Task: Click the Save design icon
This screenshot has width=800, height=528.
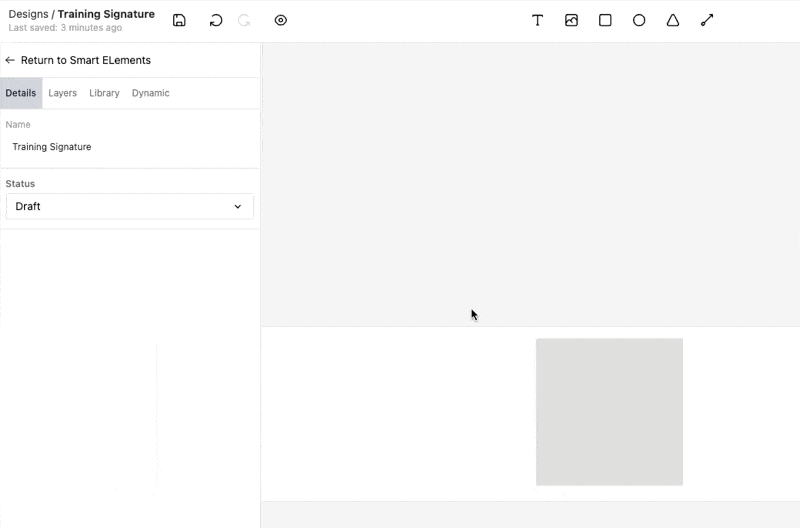Action: pyautogui.click(x=179, y=20)
